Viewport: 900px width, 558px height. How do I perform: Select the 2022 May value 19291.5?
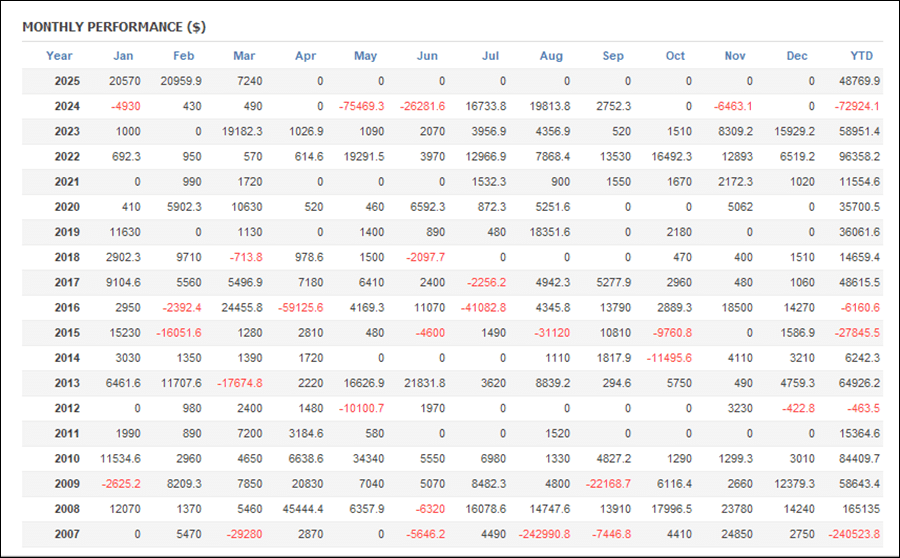coord(364,157)
